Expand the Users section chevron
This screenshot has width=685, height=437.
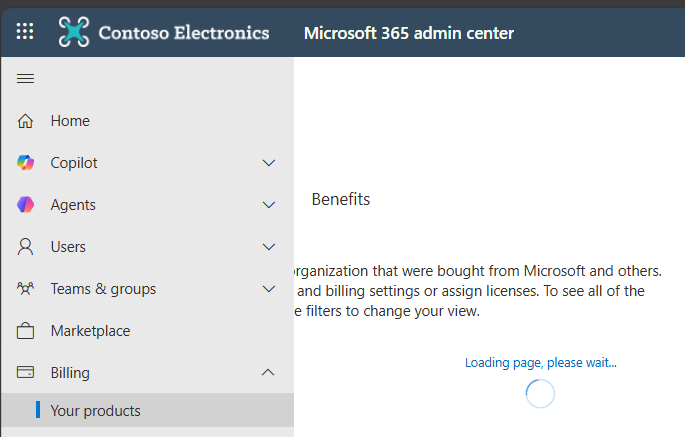coord(268,247)
